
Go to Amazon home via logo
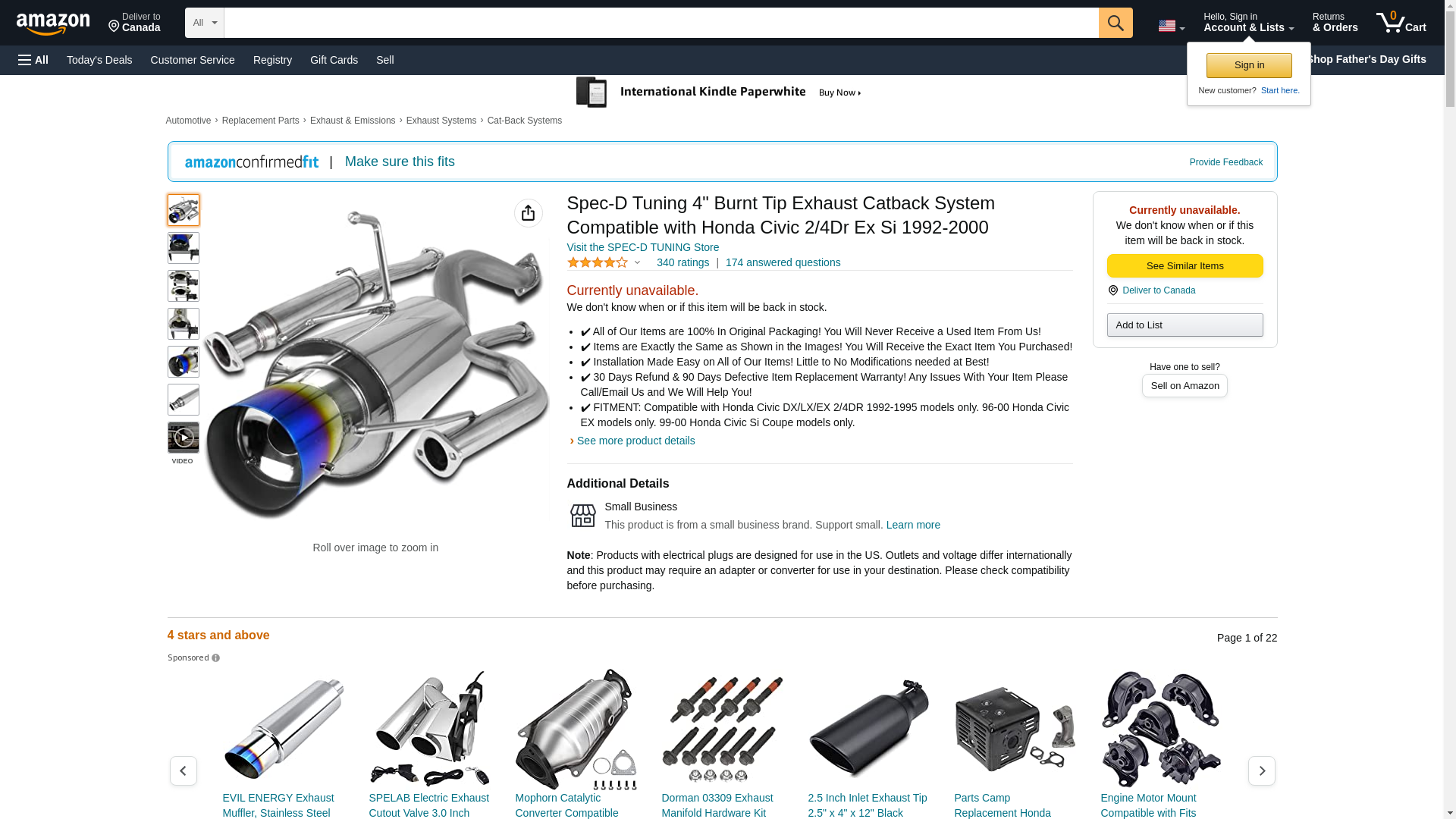(53, 24)
